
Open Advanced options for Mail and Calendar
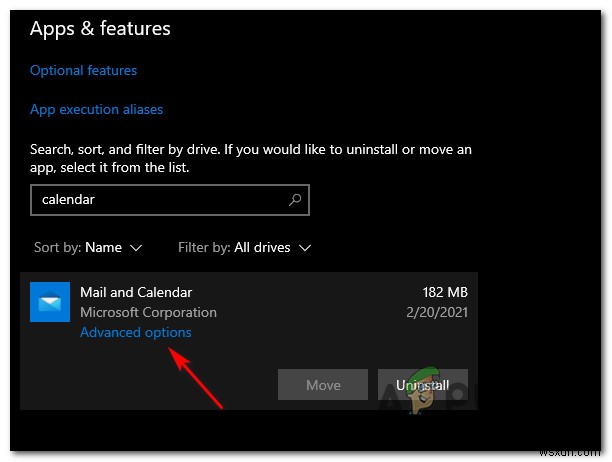pyautogui.click(x=136, y=332)
